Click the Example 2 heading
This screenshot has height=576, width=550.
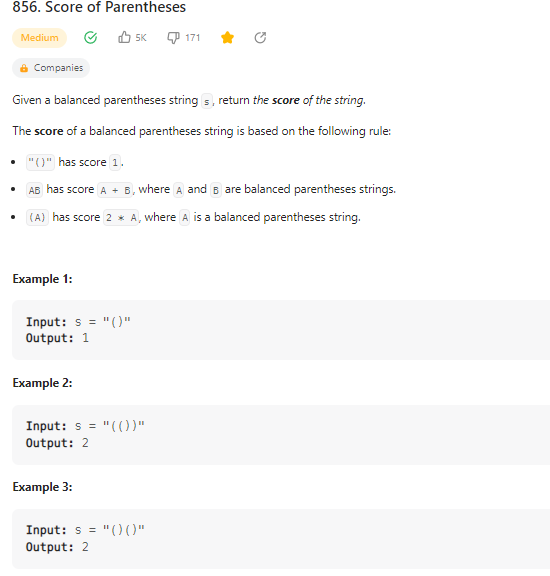tap(43, 383)
